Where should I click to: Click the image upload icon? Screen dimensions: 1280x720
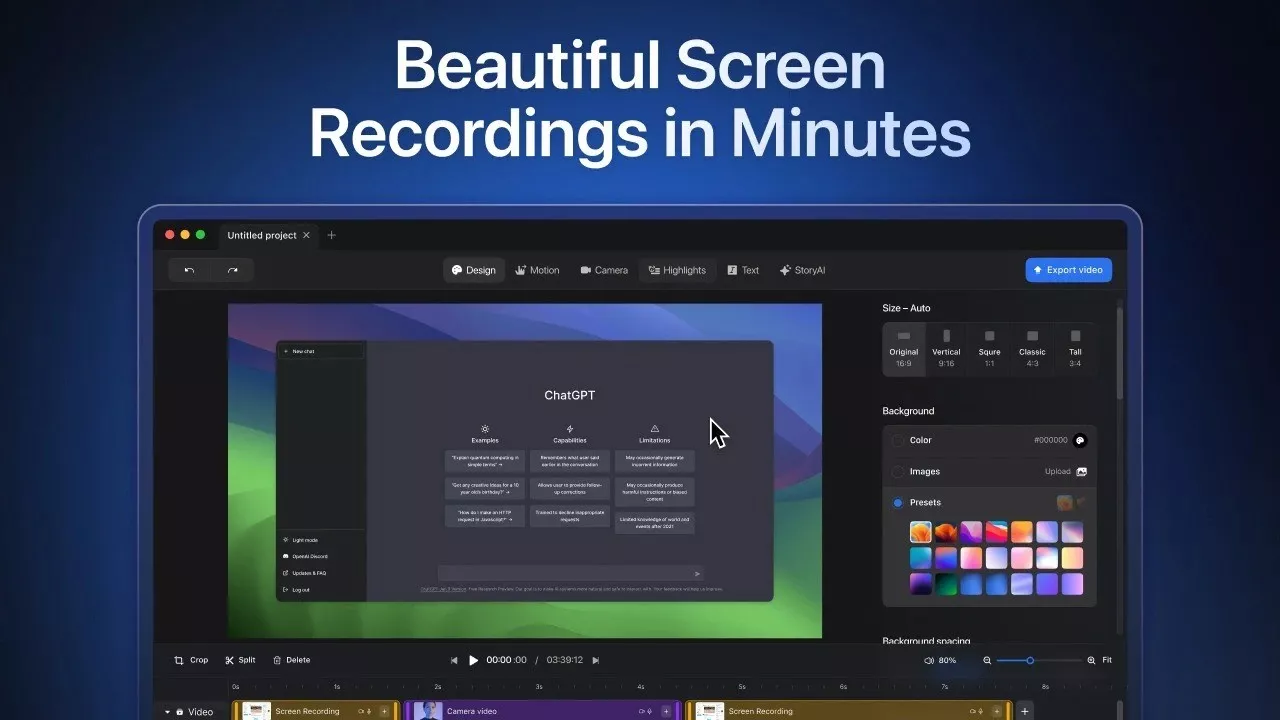coord(1081,472)
